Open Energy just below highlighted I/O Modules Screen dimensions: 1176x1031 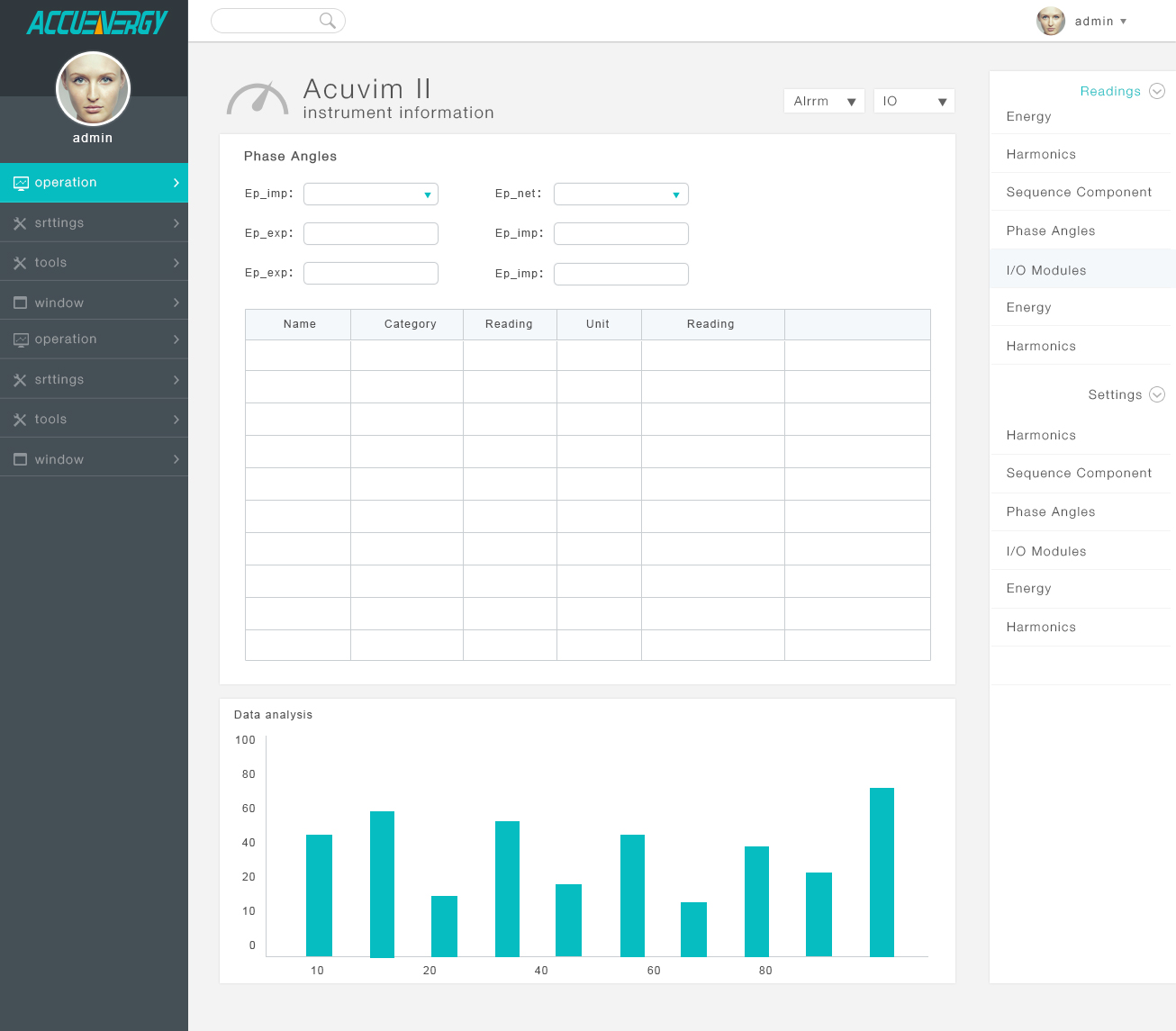1029,307
